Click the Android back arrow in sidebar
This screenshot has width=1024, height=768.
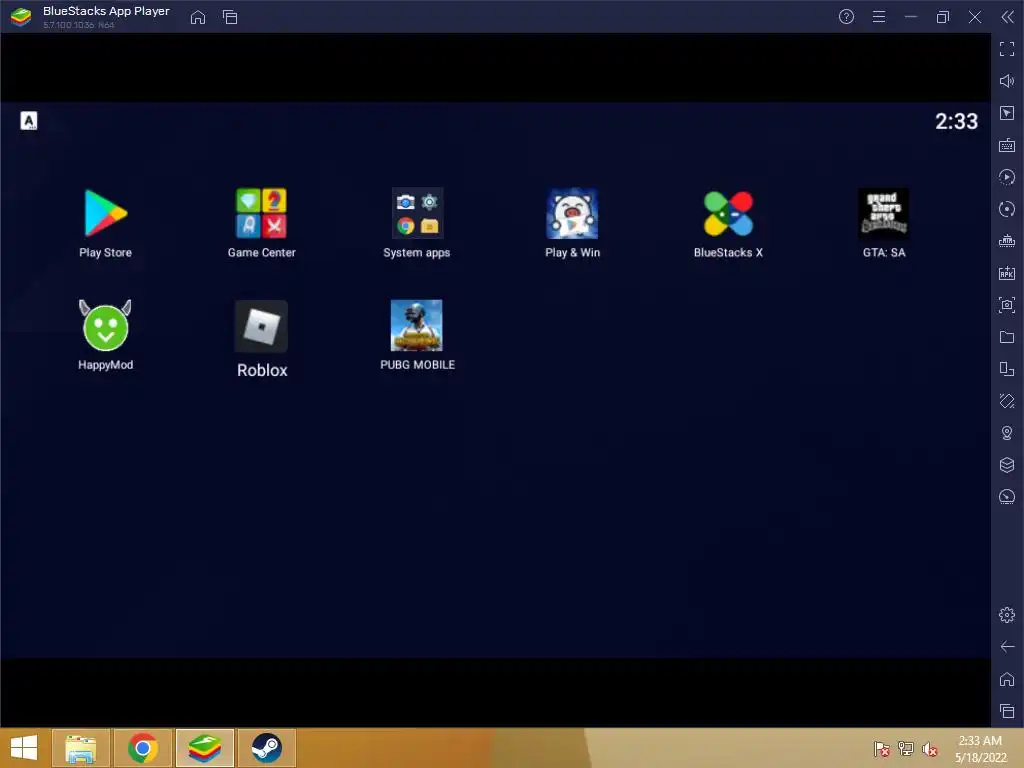tap(1007, 647)
